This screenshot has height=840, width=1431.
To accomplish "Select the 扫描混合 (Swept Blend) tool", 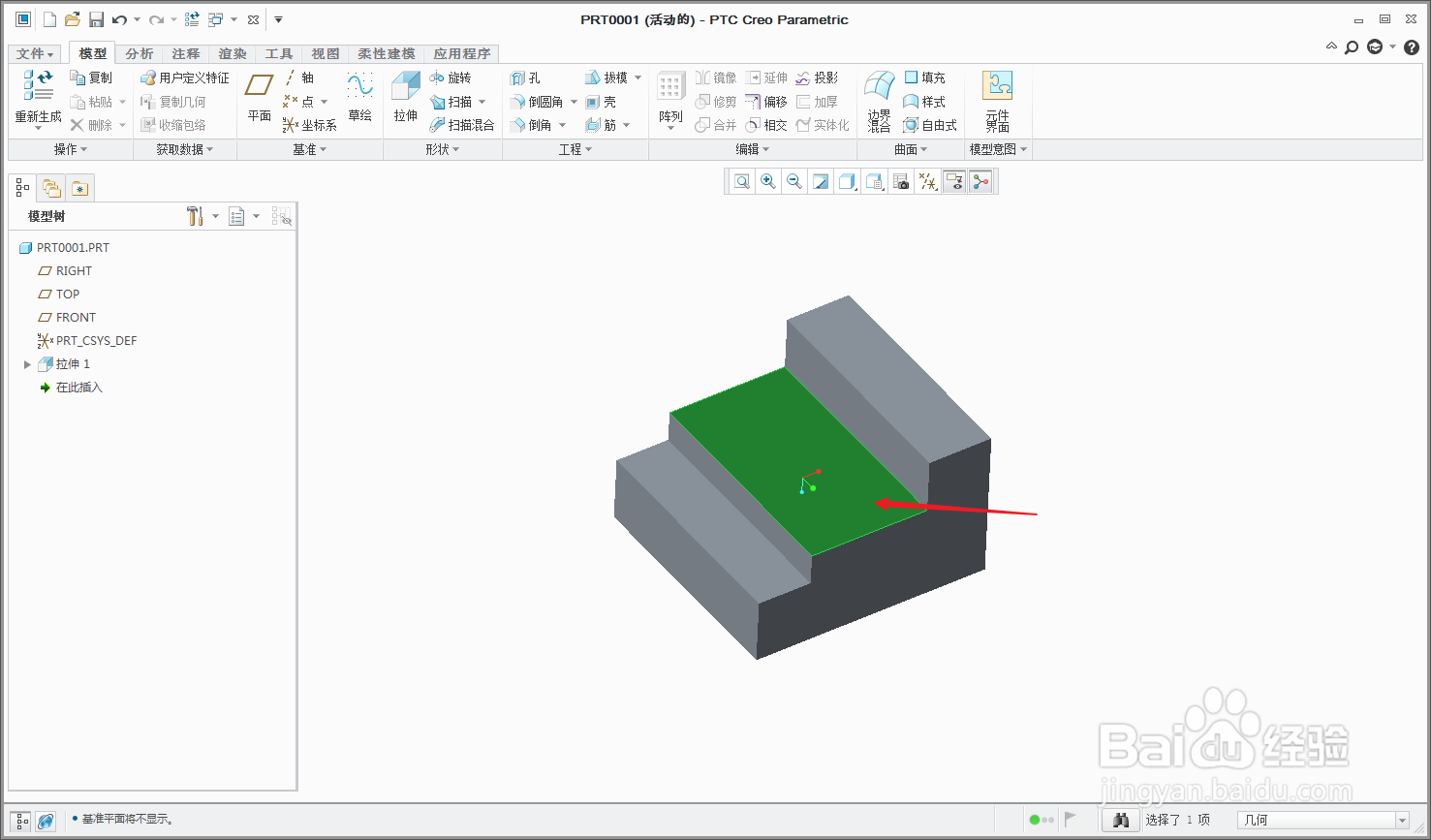I will click(462, 125).
